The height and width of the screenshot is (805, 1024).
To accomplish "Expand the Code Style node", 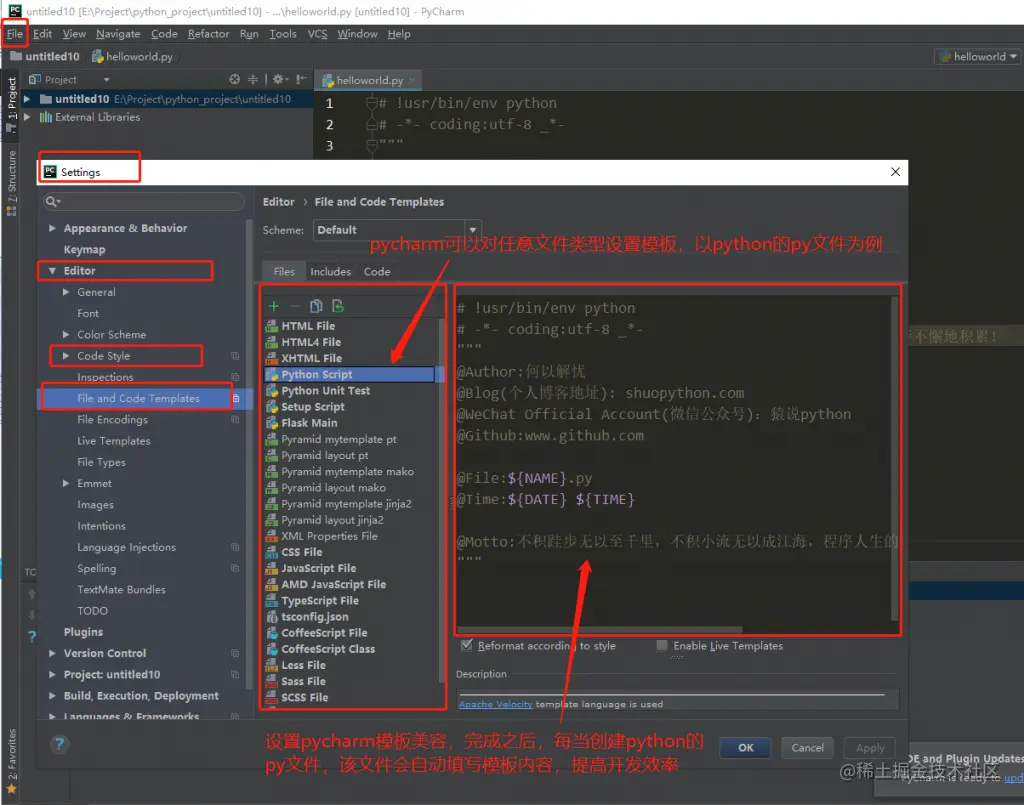I will coord(66,356).
